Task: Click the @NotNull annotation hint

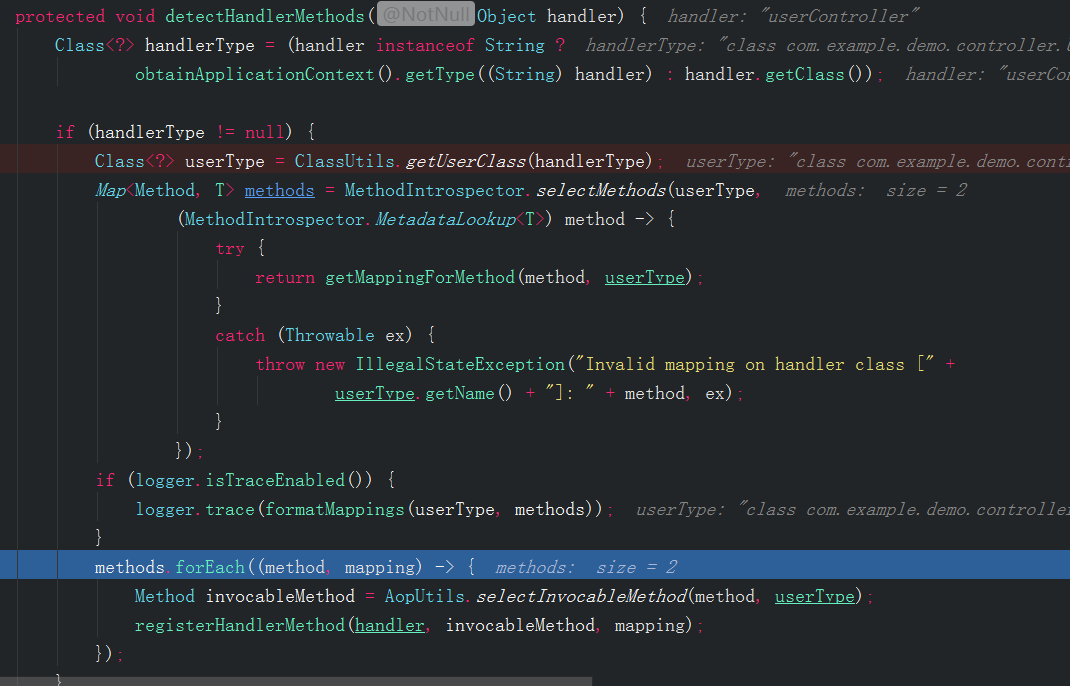Action: [426, 14]
